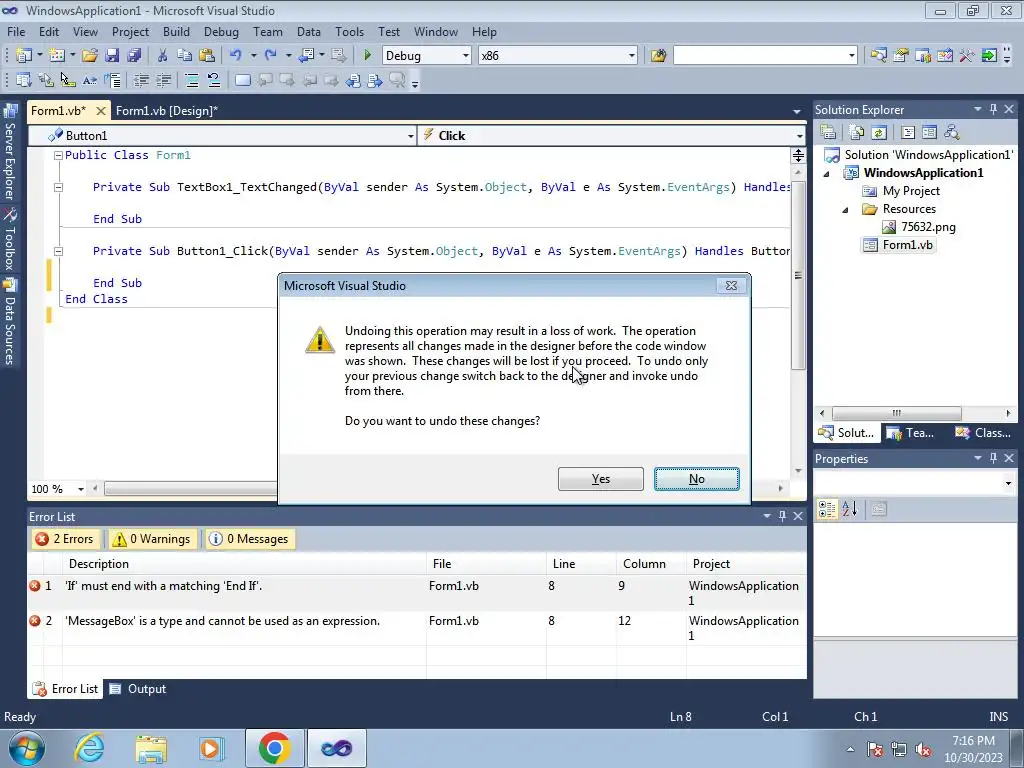The height and width of the screenshot is (768, 1024).
Task: Toggle auto-hide pin on Properties panel
Action: pyautogui.click(x=993, y=458)
